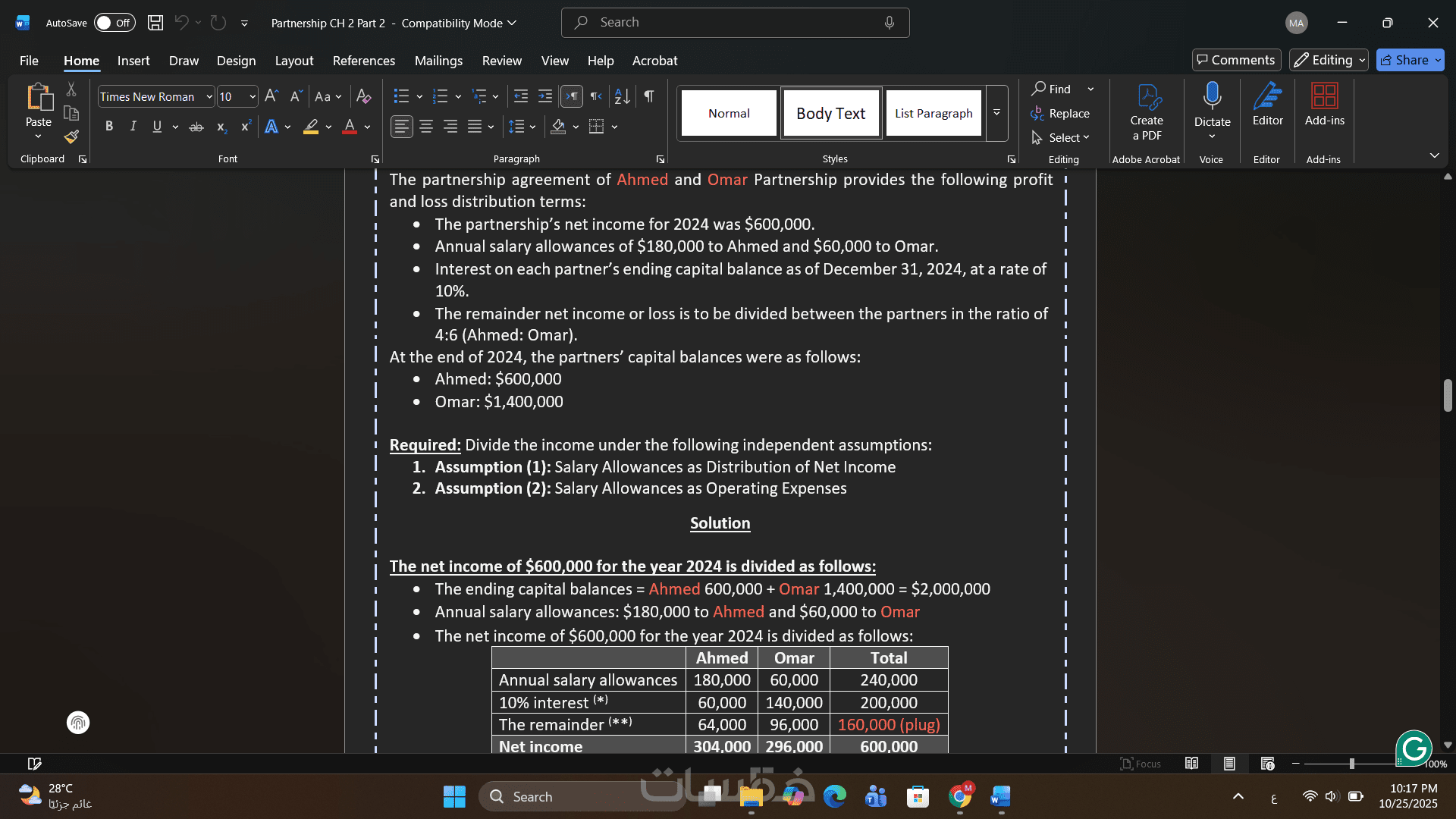Apply bullet list formatting
Viewport: 1456px width, 819px height.
tap(401, 96)
